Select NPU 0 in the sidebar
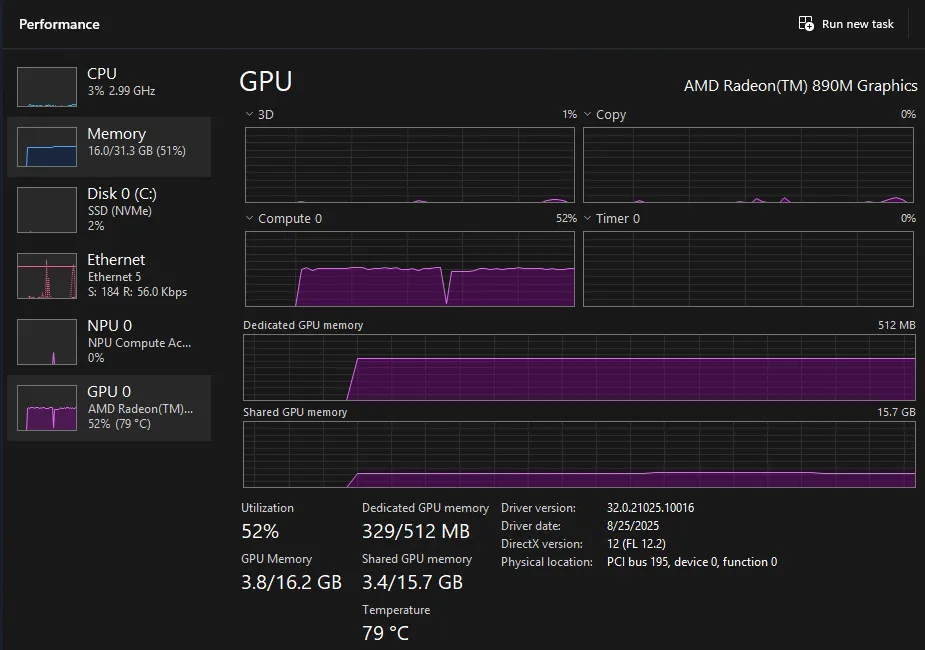Image resolution: width=925 pixels, height=650 pixels. pos(109,342)
